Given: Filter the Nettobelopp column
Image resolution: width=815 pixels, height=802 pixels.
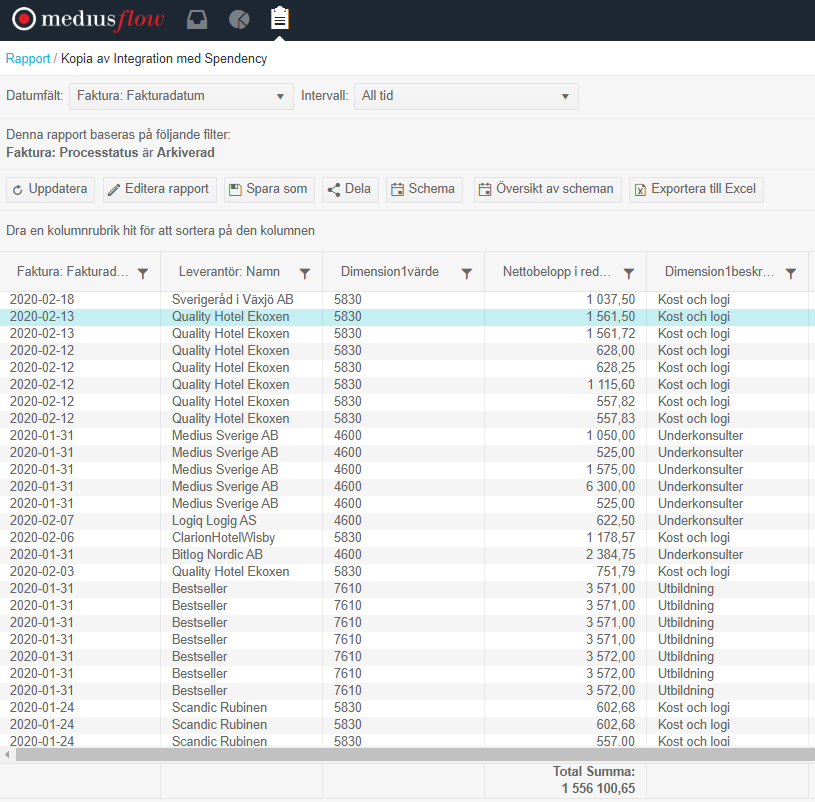Looking at the screenshot, I should [x=629, y=273].
